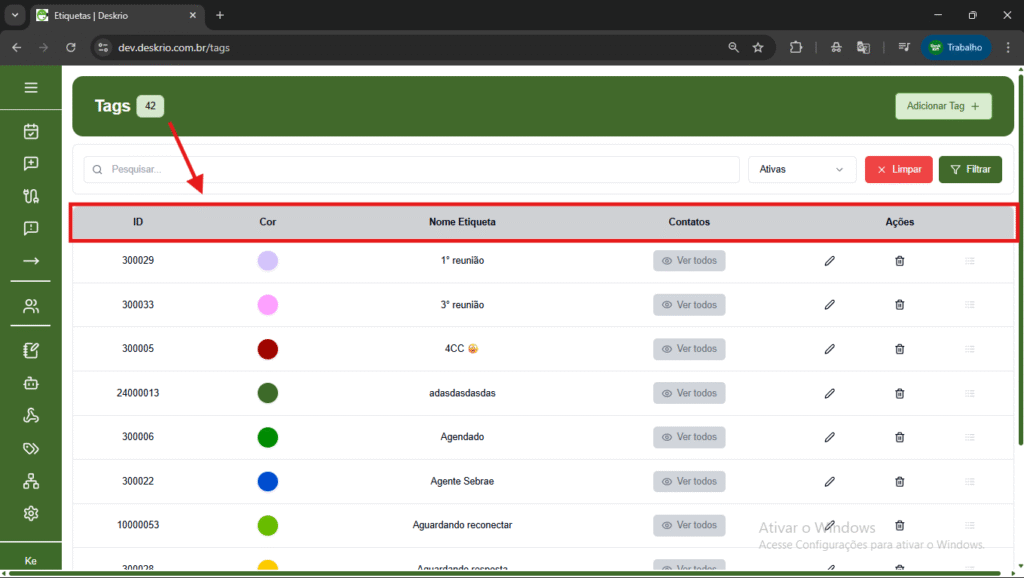The width and height of the screenshot is (1024, 578).
Task: Click the dark red color swatch for 4CC
Action: pyautogui.click(x=267, y=349)
